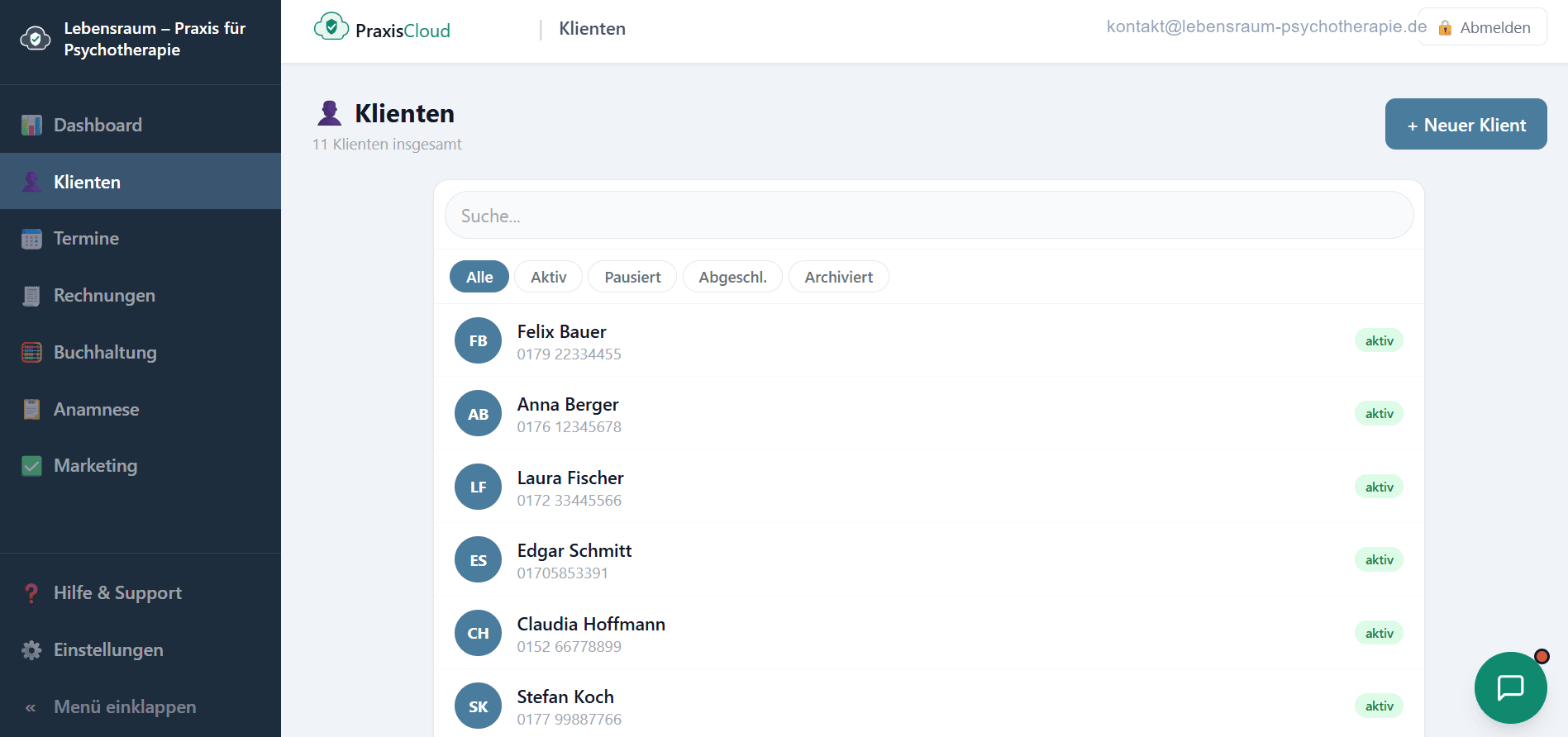
Task: Open Einstellungen gear icon
Action: pyautogui.click(x=31, y=650)
